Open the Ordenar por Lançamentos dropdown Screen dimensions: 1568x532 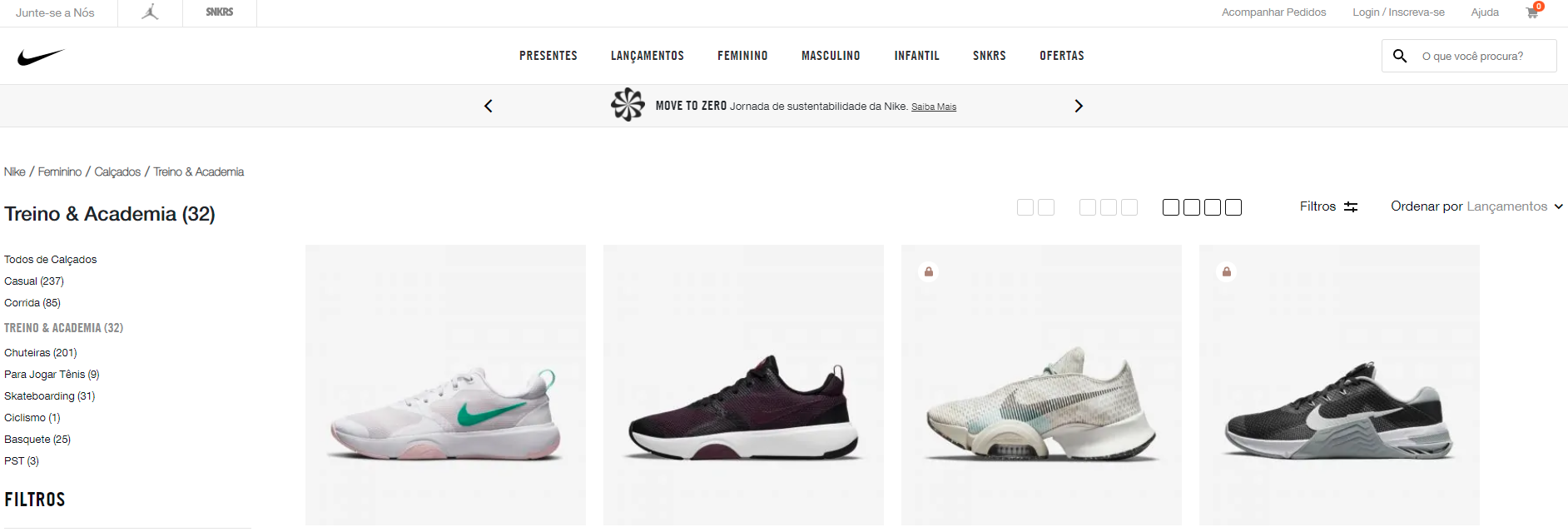coord(1476,206)
